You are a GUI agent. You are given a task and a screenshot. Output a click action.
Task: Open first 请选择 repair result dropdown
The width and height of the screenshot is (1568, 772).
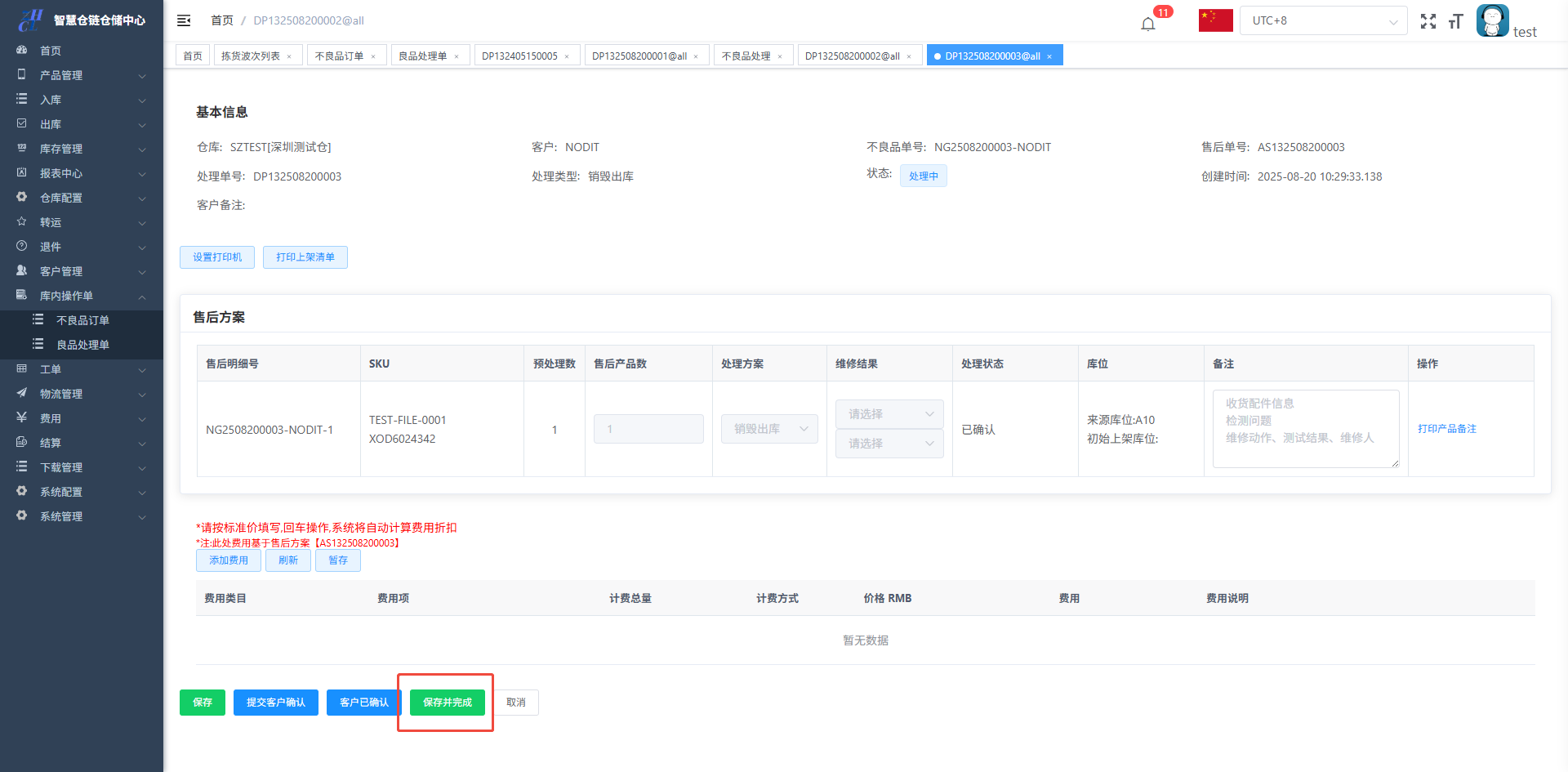click(x=889, y=414)
